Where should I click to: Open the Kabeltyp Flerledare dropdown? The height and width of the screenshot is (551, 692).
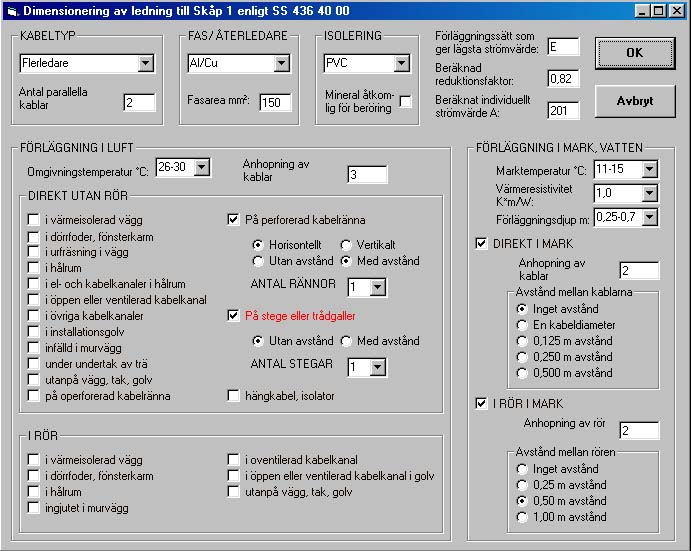(145, 63)
